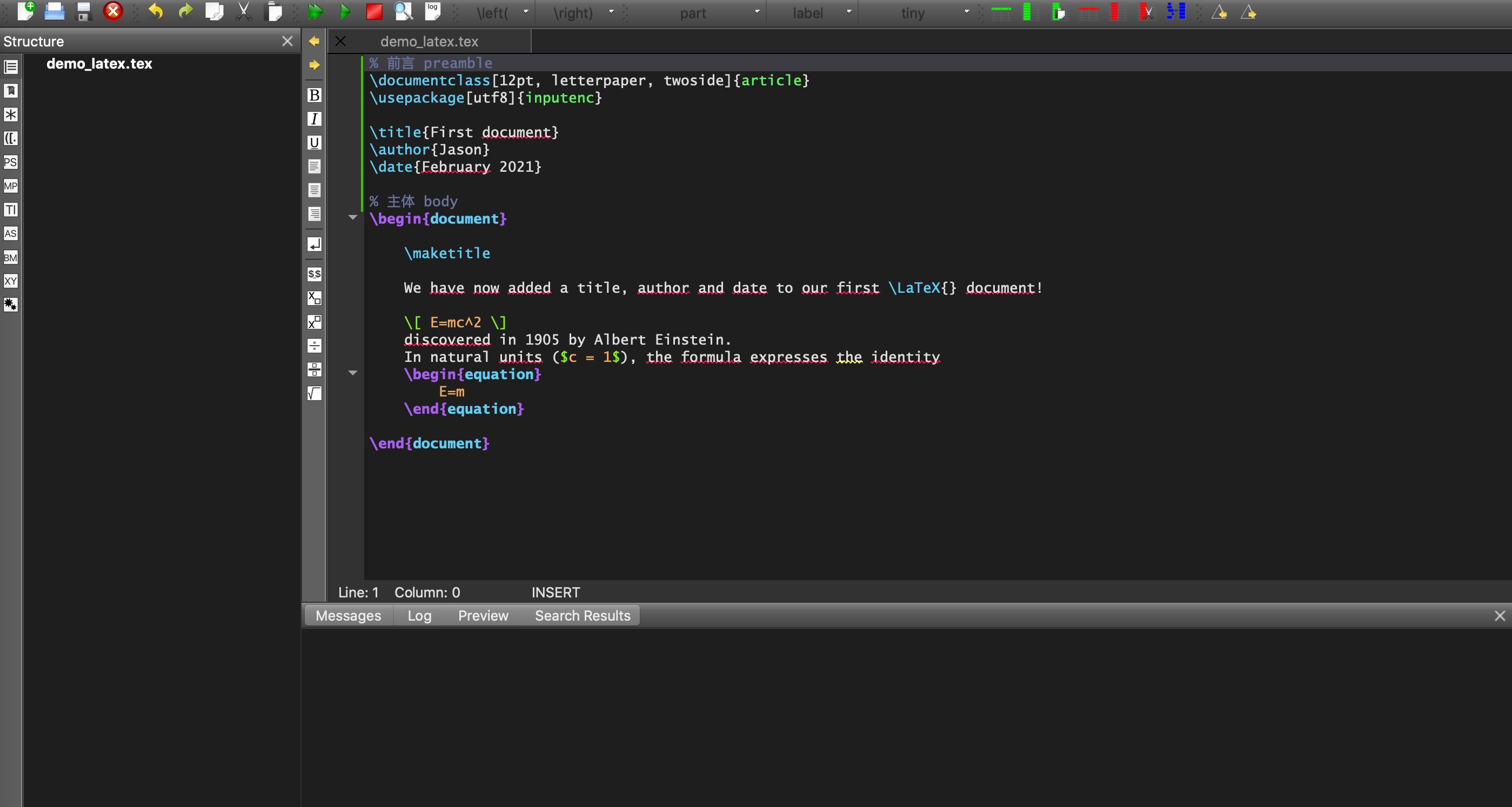Click the Open file icon in toolbar
This screenshot has width=1512, height=807.
(x=54, y=11)
